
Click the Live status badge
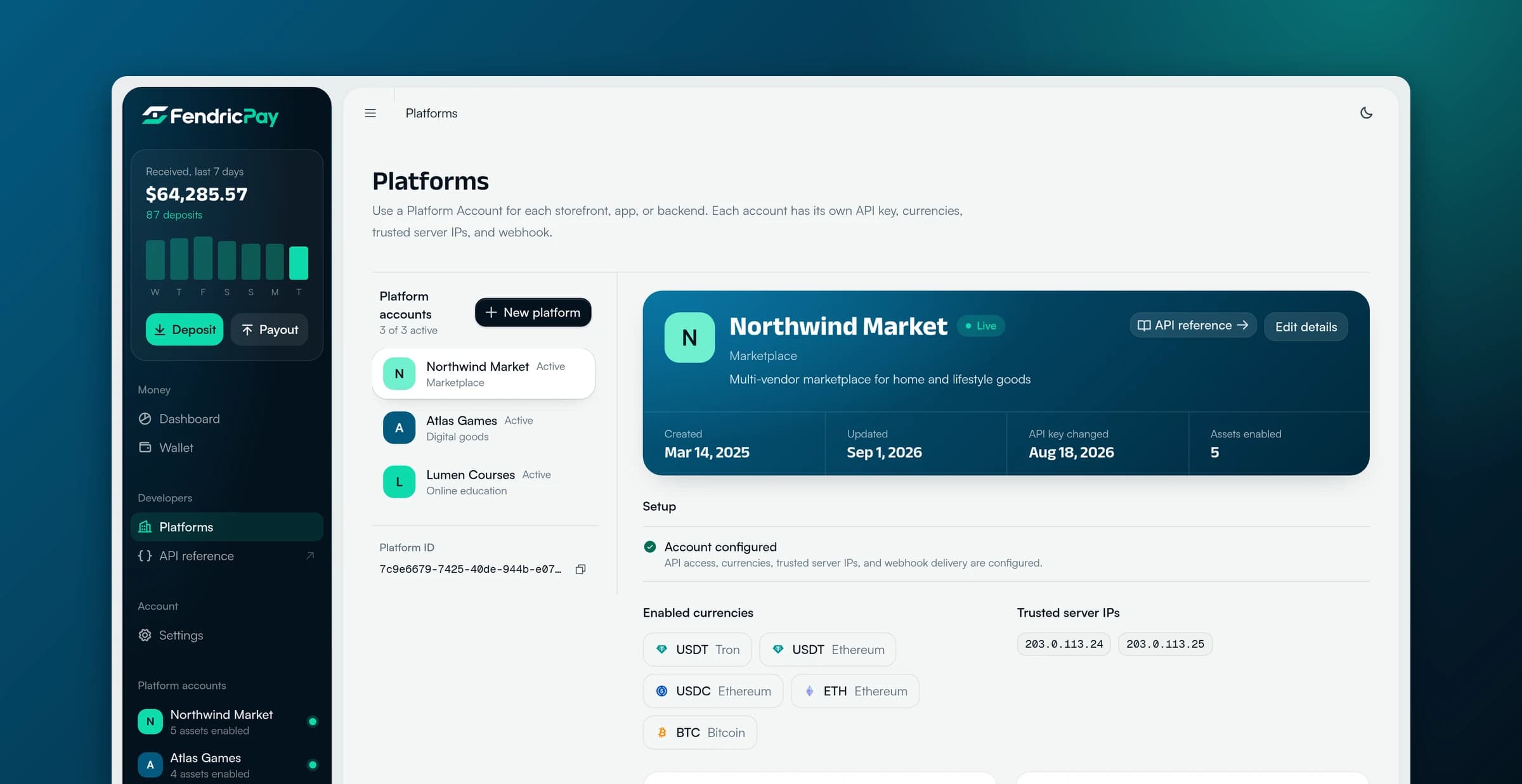tap(980, 326)
